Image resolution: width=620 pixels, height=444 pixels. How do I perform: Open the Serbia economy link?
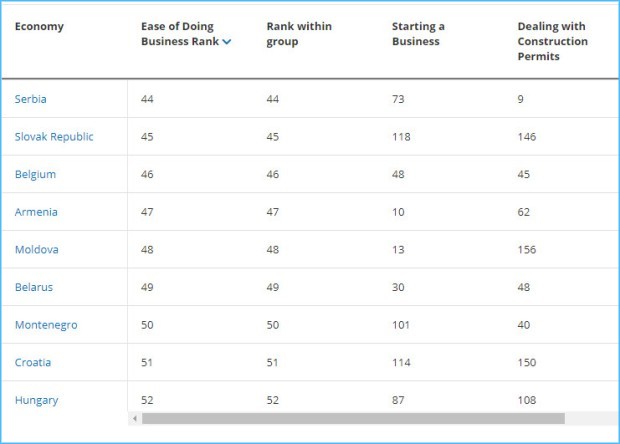[x=30, y=99]
